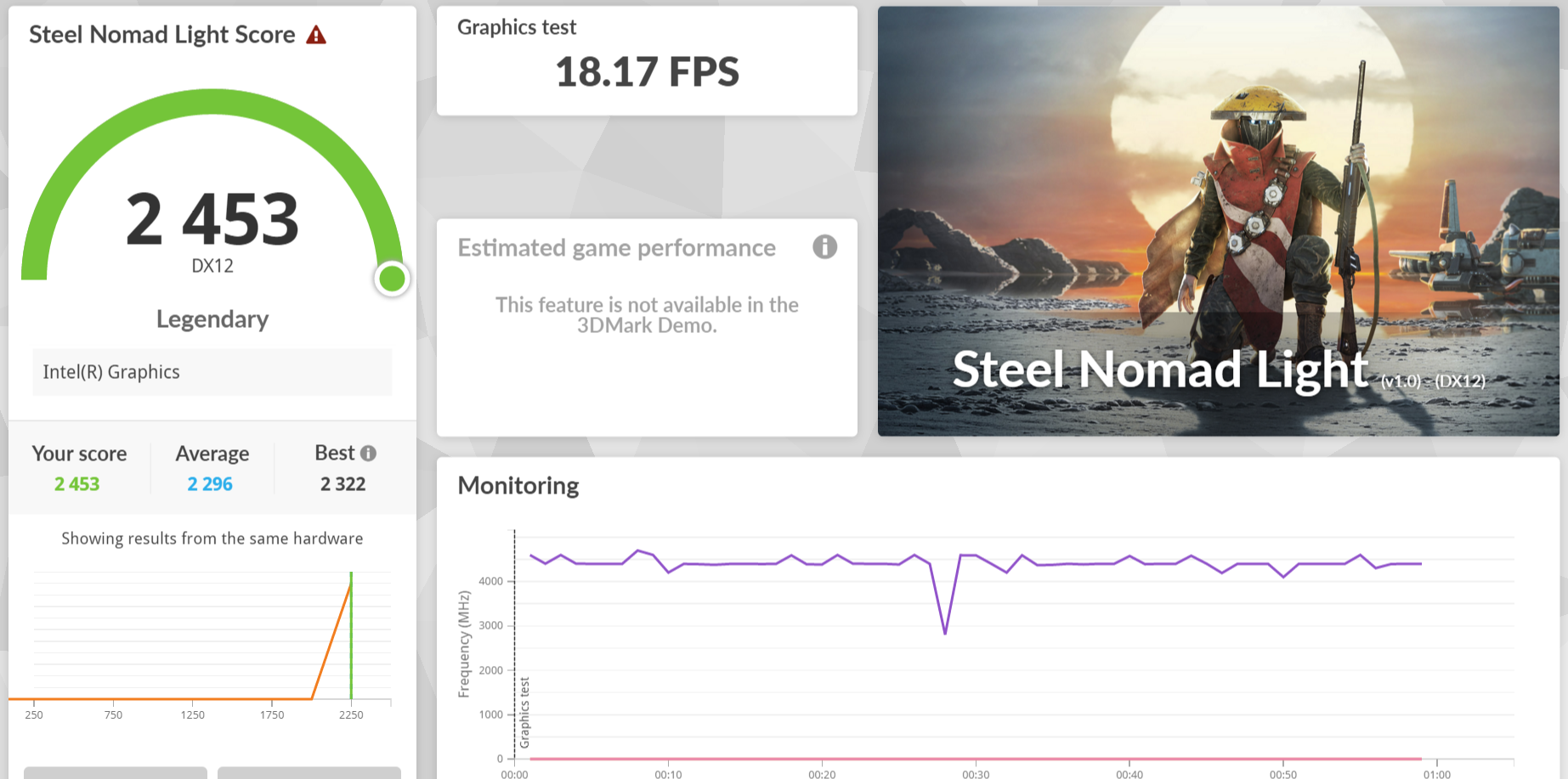
Task: Click the 4000 label on the frequency axis
Action: [491, 582]
